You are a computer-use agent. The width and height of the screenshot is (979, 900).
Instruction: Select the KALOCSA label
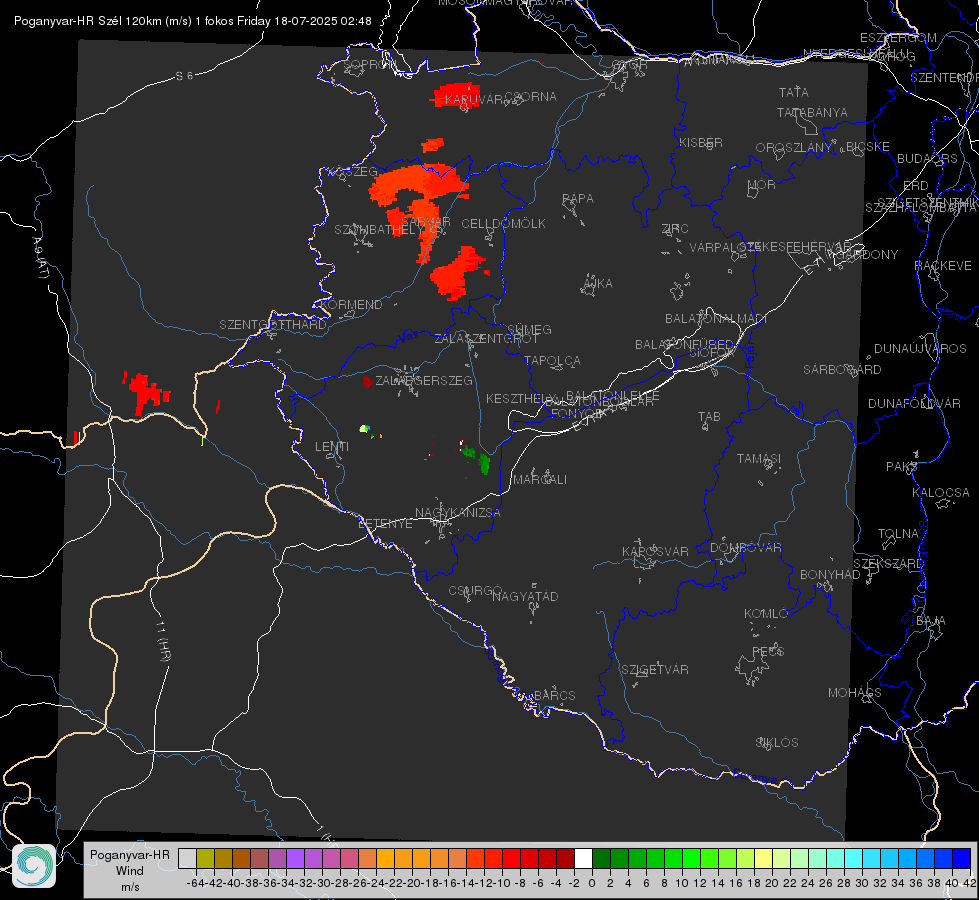(x=940, y=493)
